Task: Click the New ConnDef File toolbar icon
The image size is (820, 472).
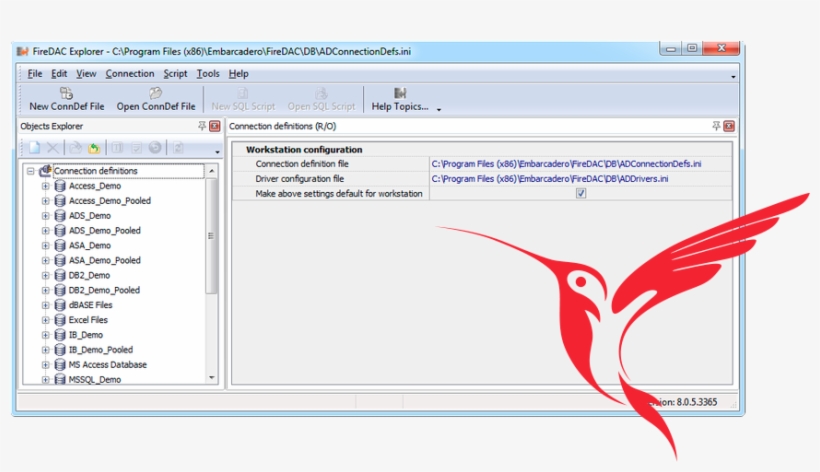Action: [66, 93]
